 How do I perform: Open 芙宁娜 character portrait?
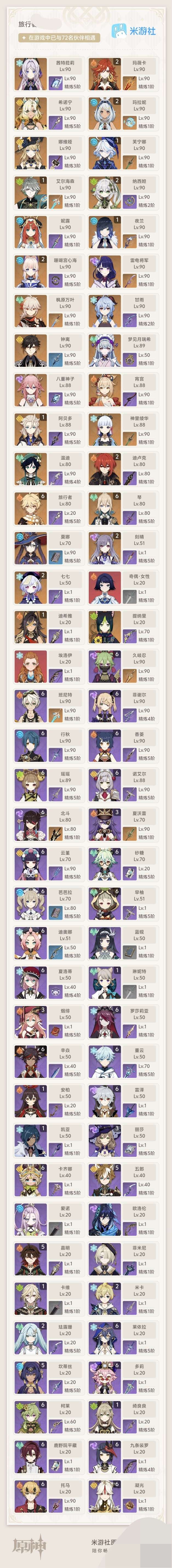click(x=105, y=154)
